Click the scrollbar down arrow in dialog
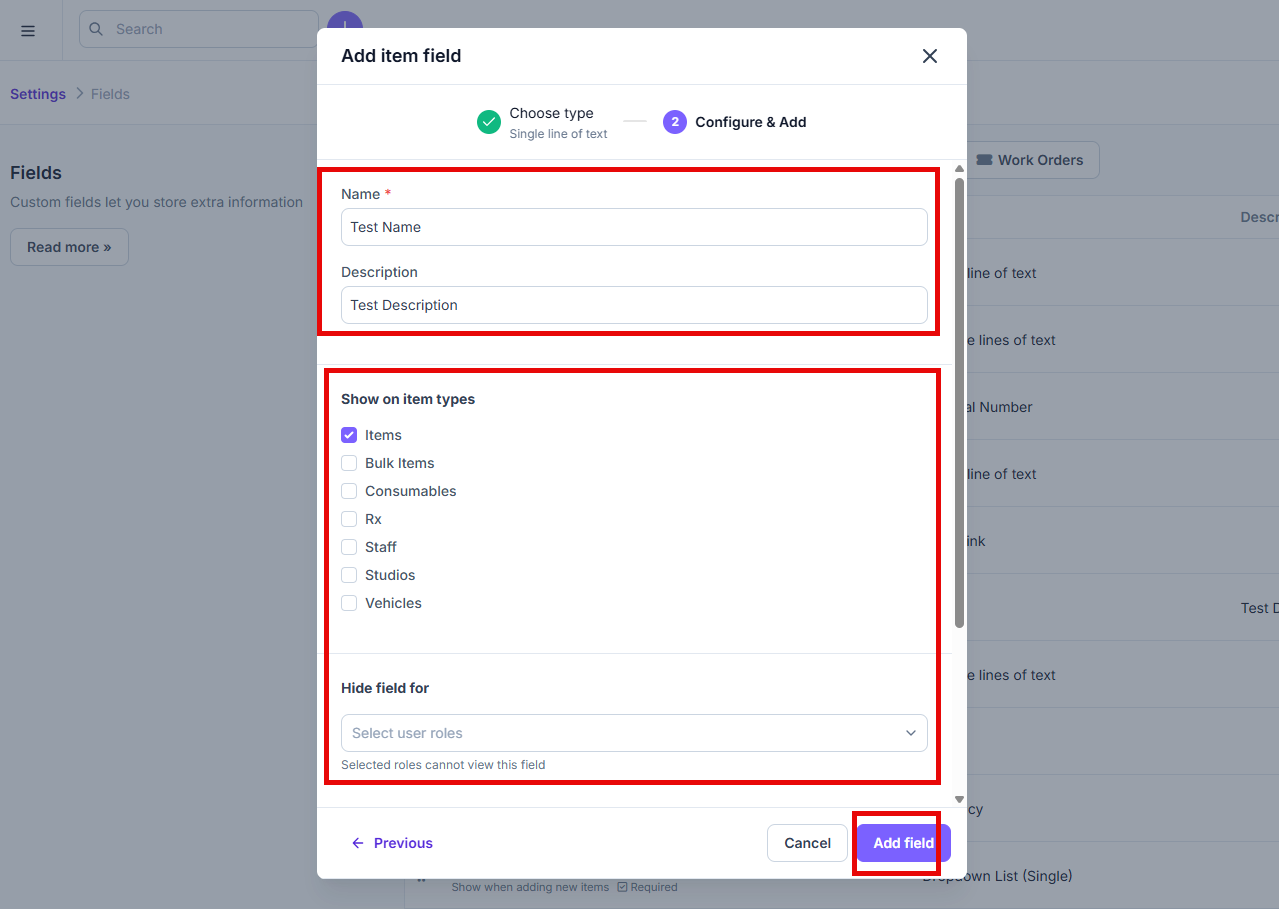The height and width of the screenshot is (909, 1279). point(960,800)
